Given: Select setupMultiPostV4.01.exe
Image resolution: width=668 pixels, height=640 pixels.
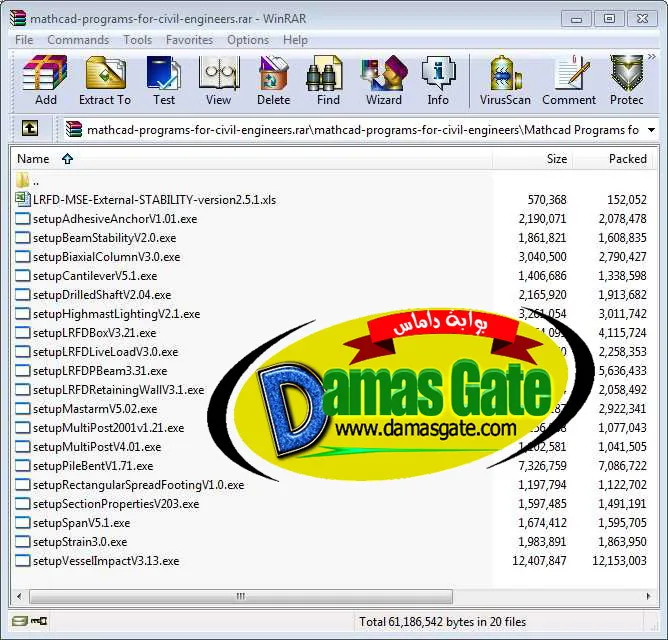Looking at the screenshot, I should coord(97,447).
